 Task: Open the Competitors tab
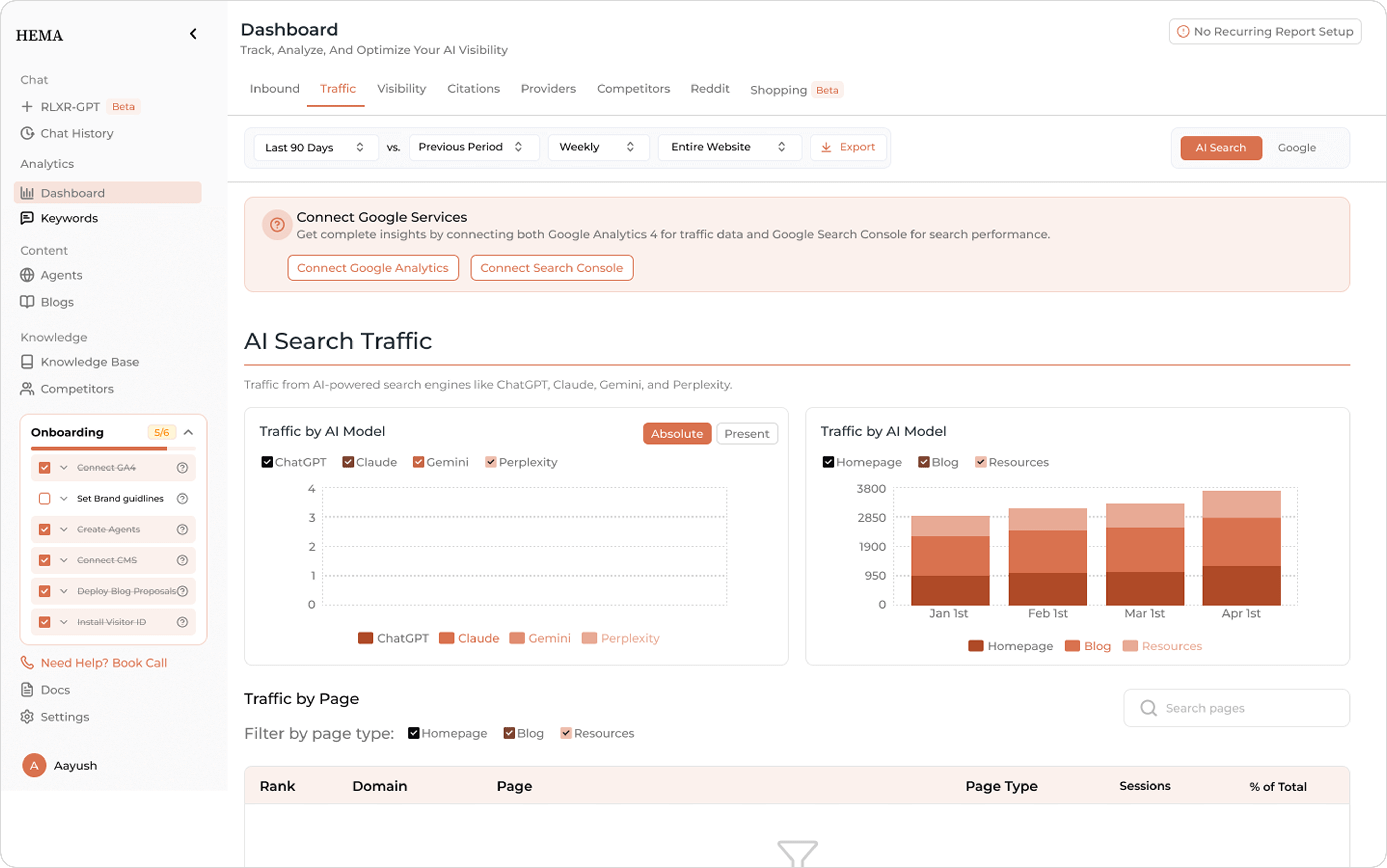pos(633,89)
